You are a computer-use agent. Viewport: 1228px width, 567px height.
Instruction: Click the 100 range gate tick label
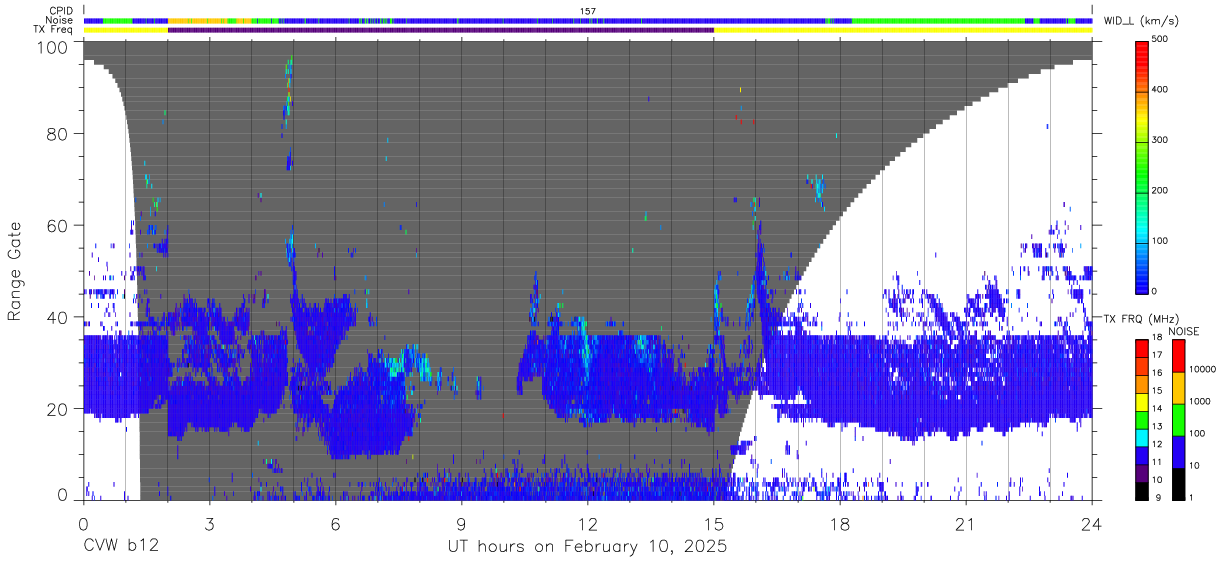(54, 47)
